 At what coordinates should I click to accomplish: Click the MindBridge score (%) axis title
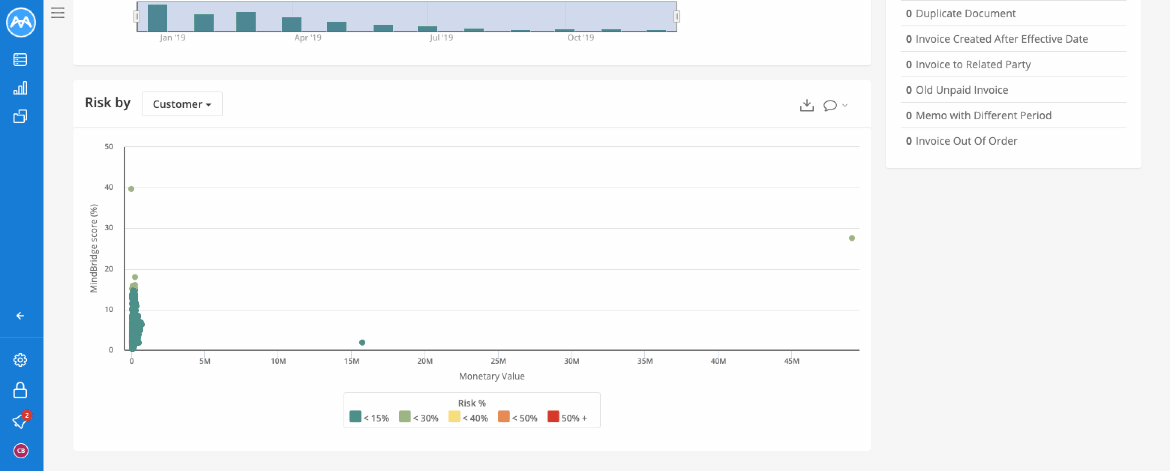click(95, 248)
